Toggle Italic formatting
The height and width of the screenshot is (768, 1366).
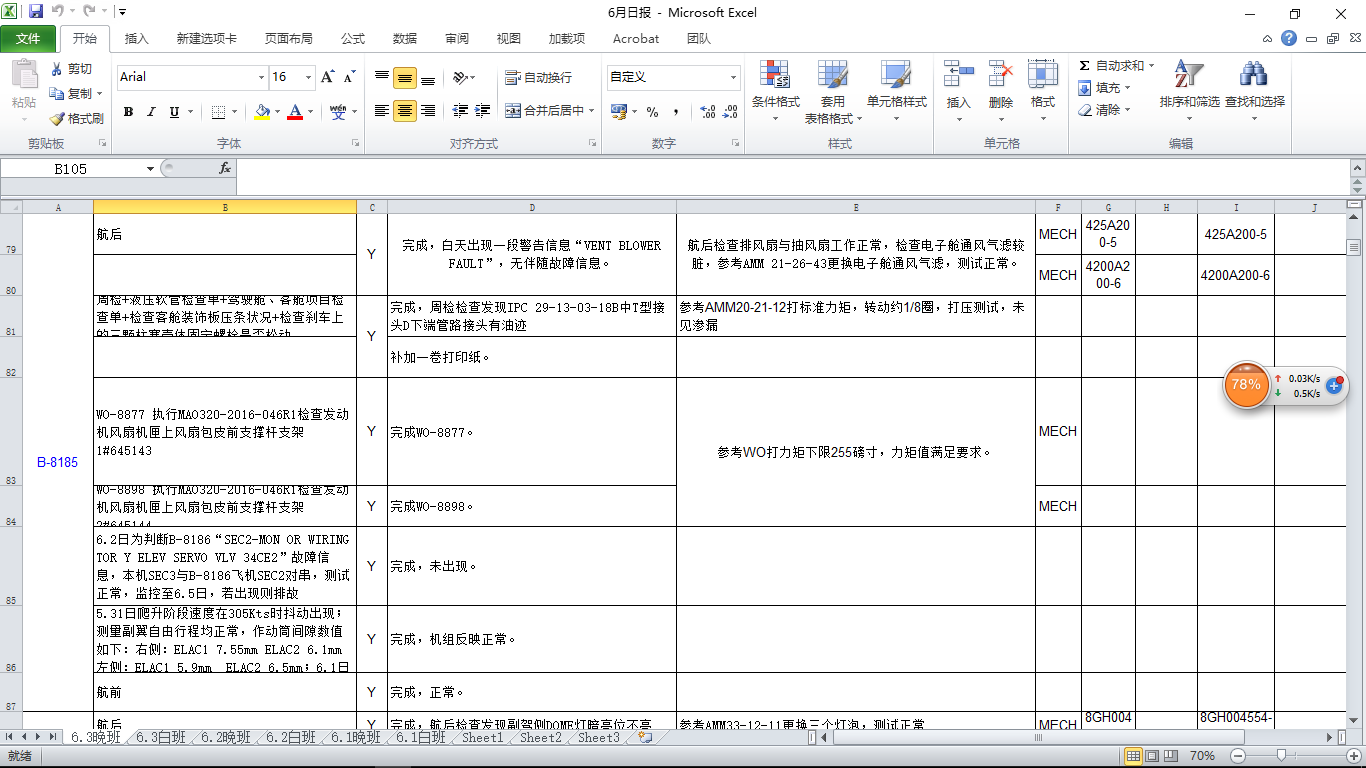point(152,111)
